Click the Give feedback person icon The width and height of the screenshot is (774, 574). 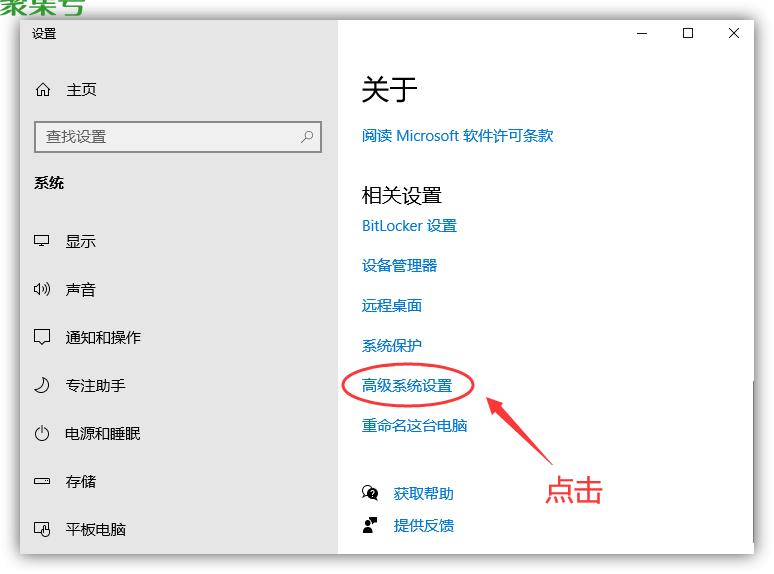(x=371, y=525)
